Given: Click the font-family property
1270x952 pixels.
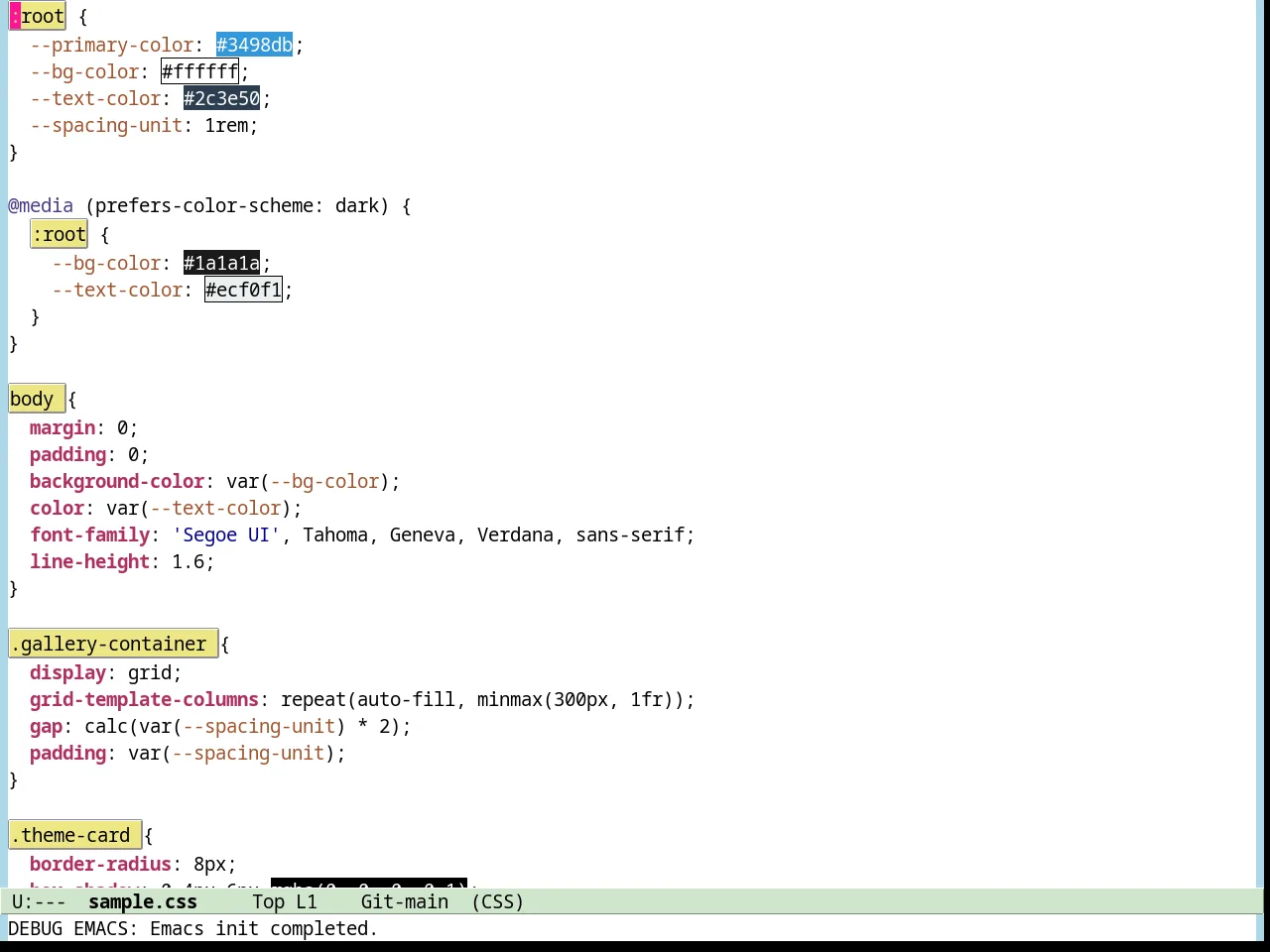Looking at the screenshot, I should (89, 535).
